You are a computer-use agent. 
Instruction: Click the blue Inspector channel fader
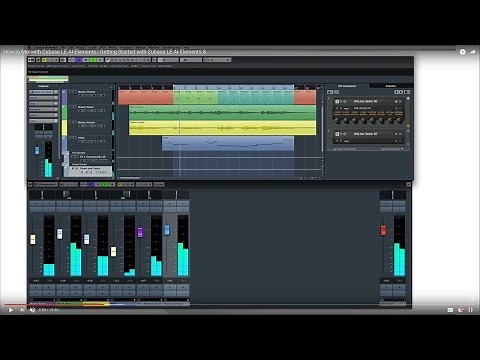(x=37, y=150)
